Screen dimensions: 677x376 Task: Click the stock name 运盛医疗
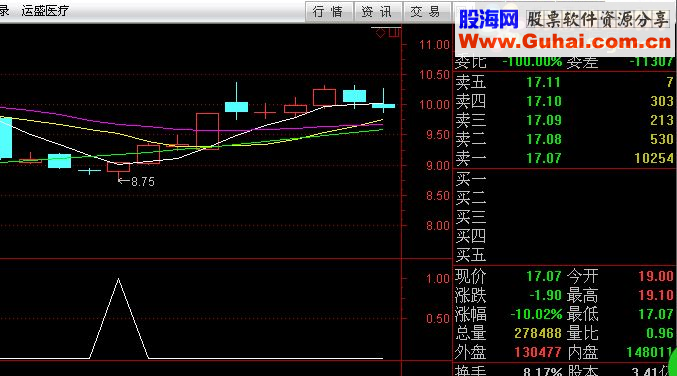[x=45, y=11]
